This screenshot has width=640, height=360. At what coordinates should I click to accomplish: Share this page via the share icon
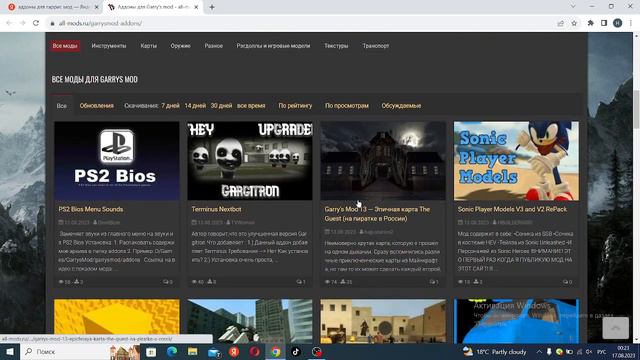[561, 23]
